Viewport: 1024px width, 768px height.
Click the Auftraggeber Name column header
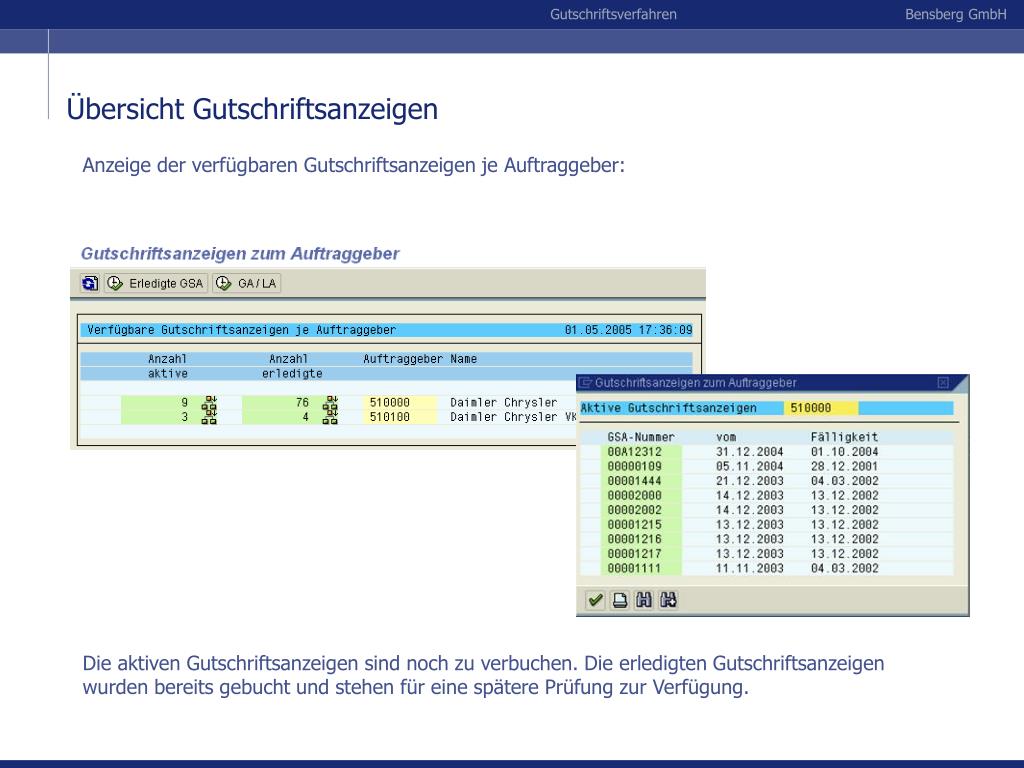(x=420, y=359)
